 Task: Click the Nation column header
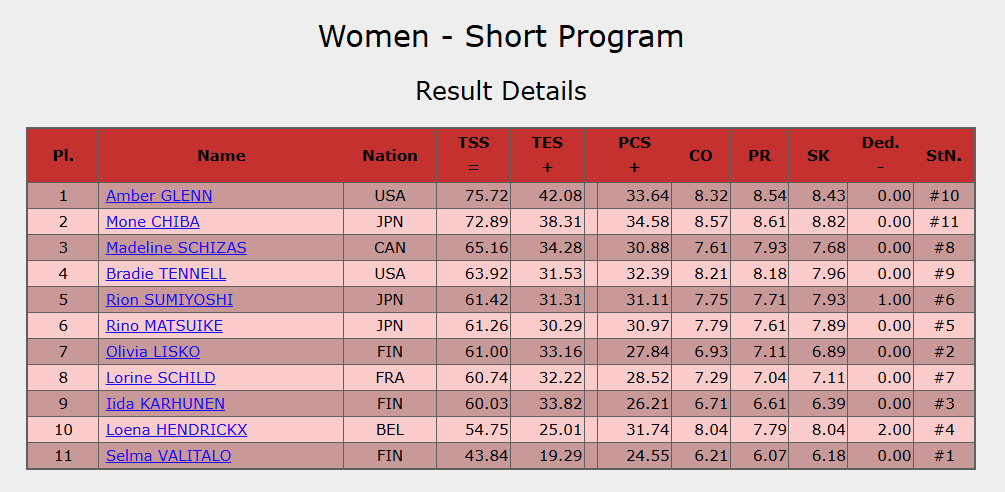(390, 155)
